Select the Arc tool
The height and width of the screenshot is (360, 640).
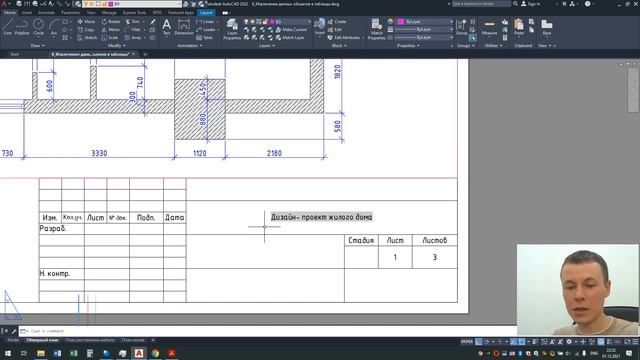click(54, 27)
